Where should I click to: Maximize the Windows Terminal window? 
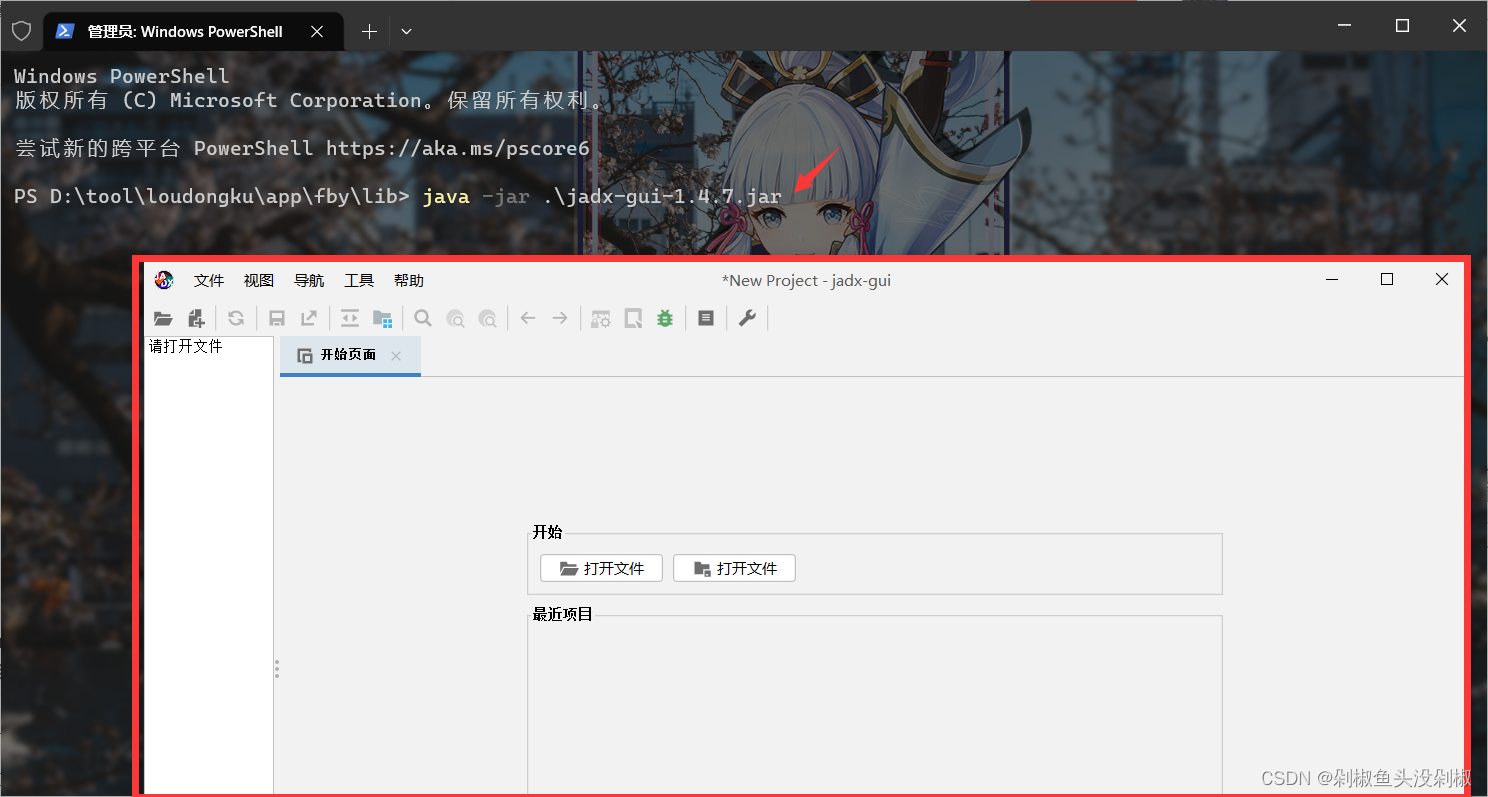coord(1403,25)
